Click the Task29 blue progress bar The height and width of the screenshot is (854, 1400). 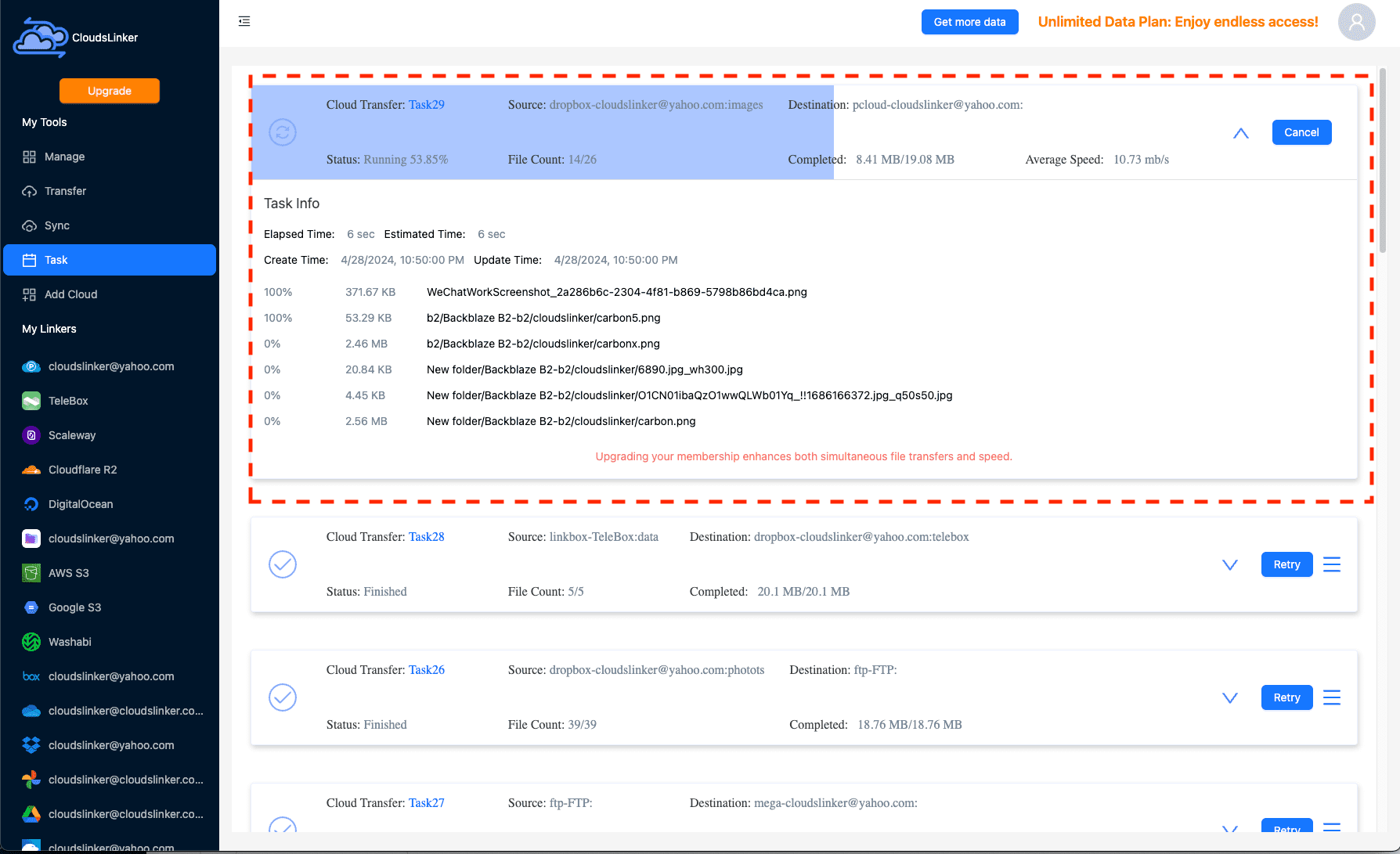pos(543,132)
